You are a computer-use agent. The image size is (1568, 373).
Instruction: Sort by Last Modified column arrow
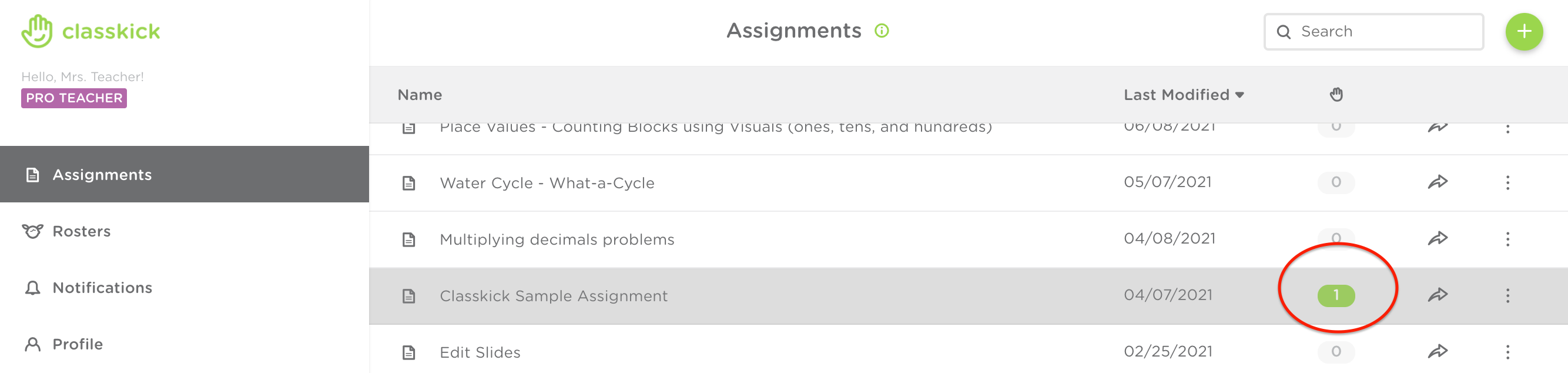1240,95
